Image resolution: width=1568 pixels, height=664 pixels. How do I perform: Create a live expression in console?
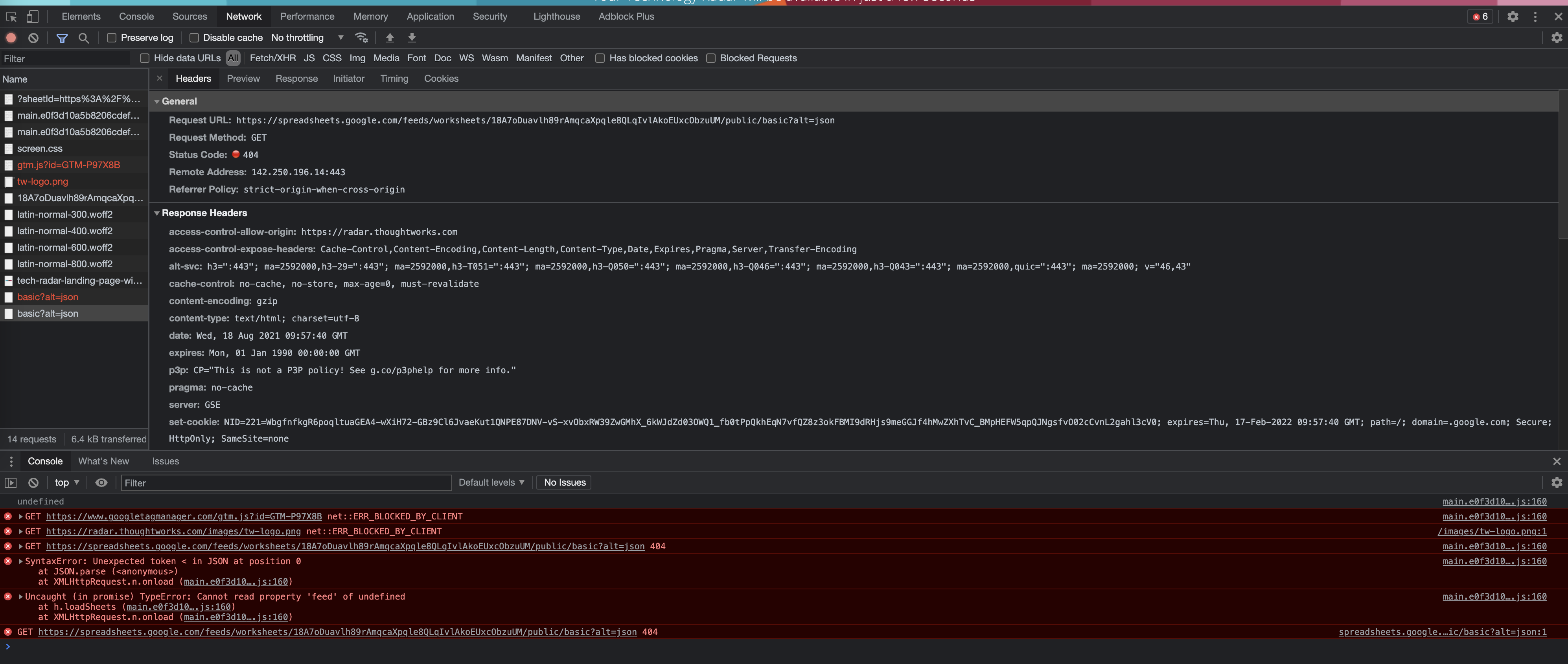[101, 482]
